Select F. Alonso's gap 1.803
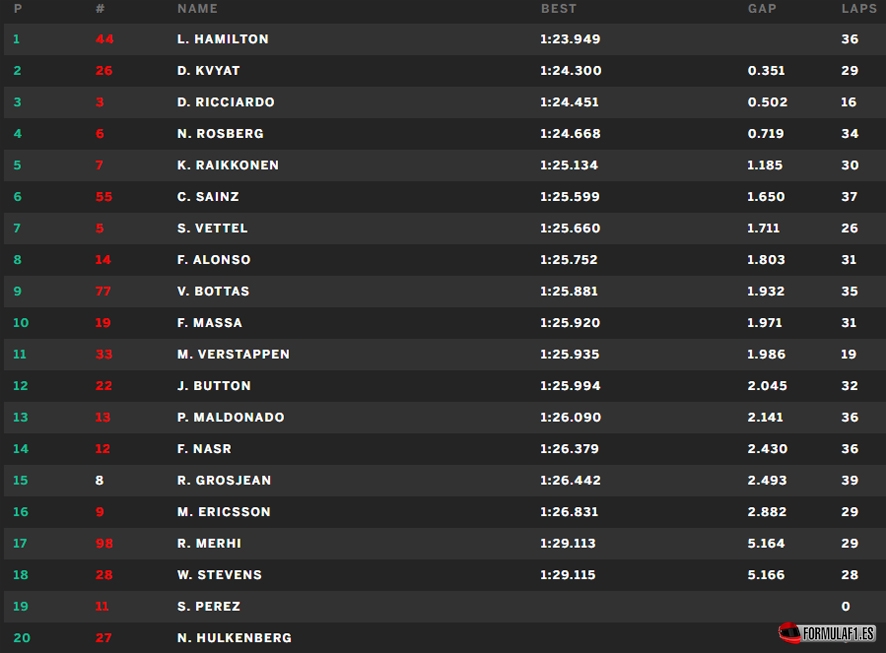This screenshot has height=653, width=886. 766,260
